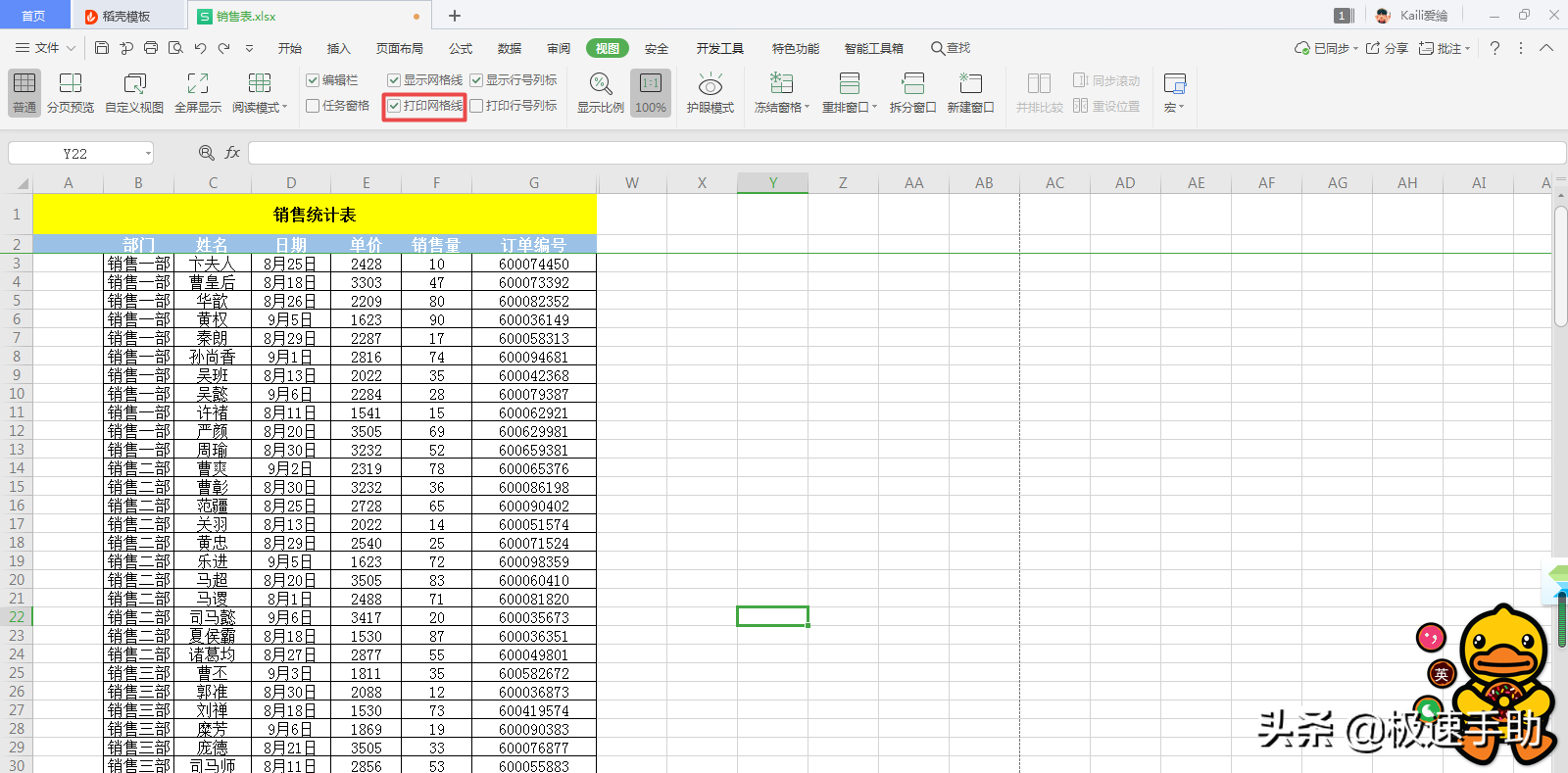
Task: Click the print icon in quick toolbar
Action: point(151,48)
